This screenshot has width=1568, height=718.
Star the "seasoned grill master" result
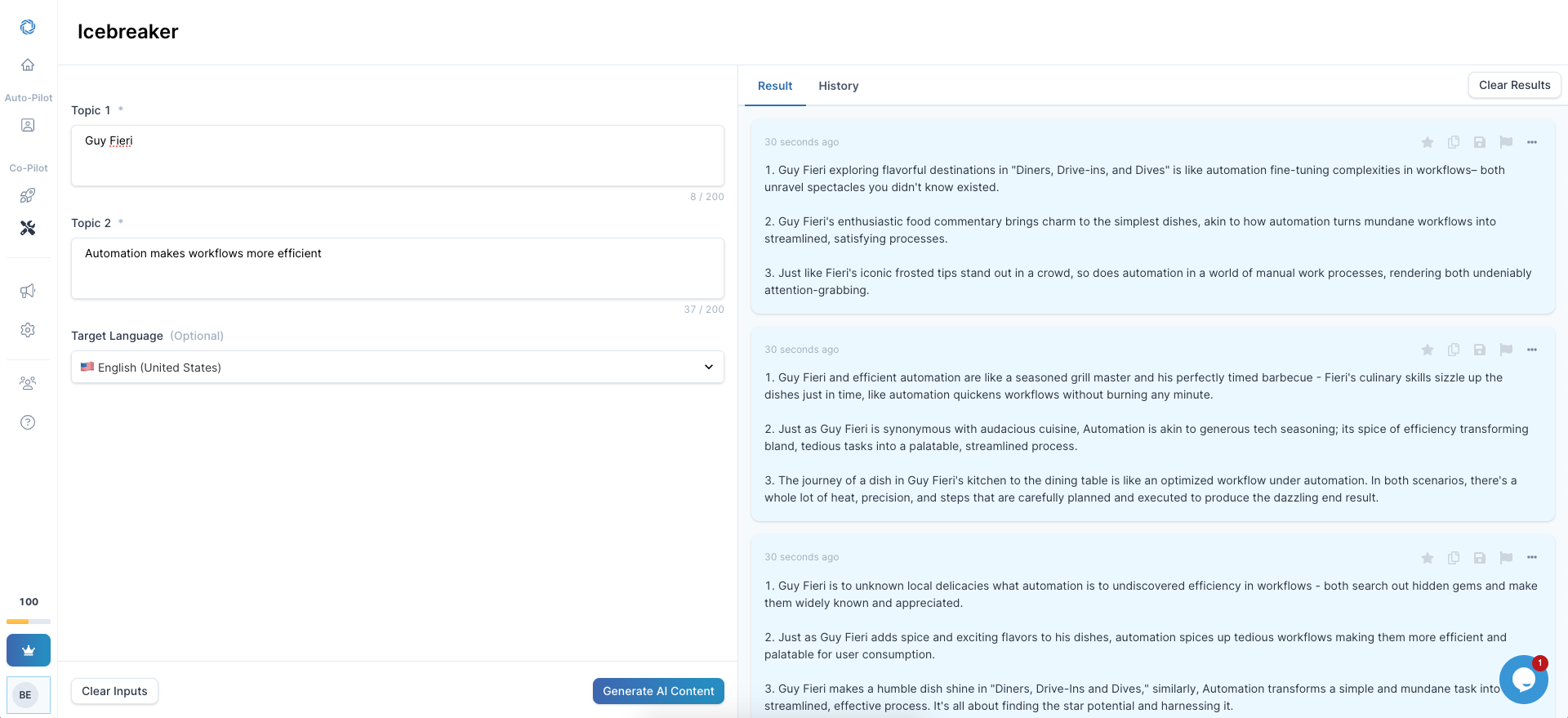click(1428, 350)
